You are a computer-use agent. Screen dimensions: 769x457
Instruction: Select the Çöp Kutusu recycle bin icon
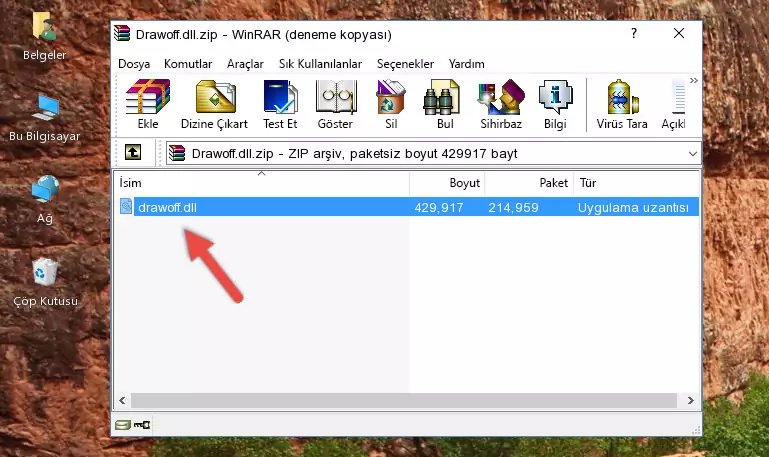45,282
